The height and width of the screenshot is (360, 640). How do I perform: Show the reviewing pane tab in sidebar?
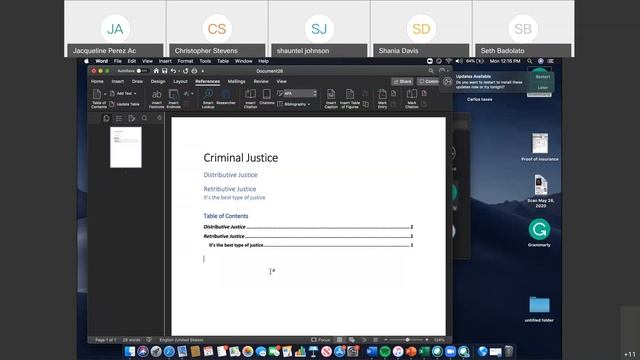point(131,118)
